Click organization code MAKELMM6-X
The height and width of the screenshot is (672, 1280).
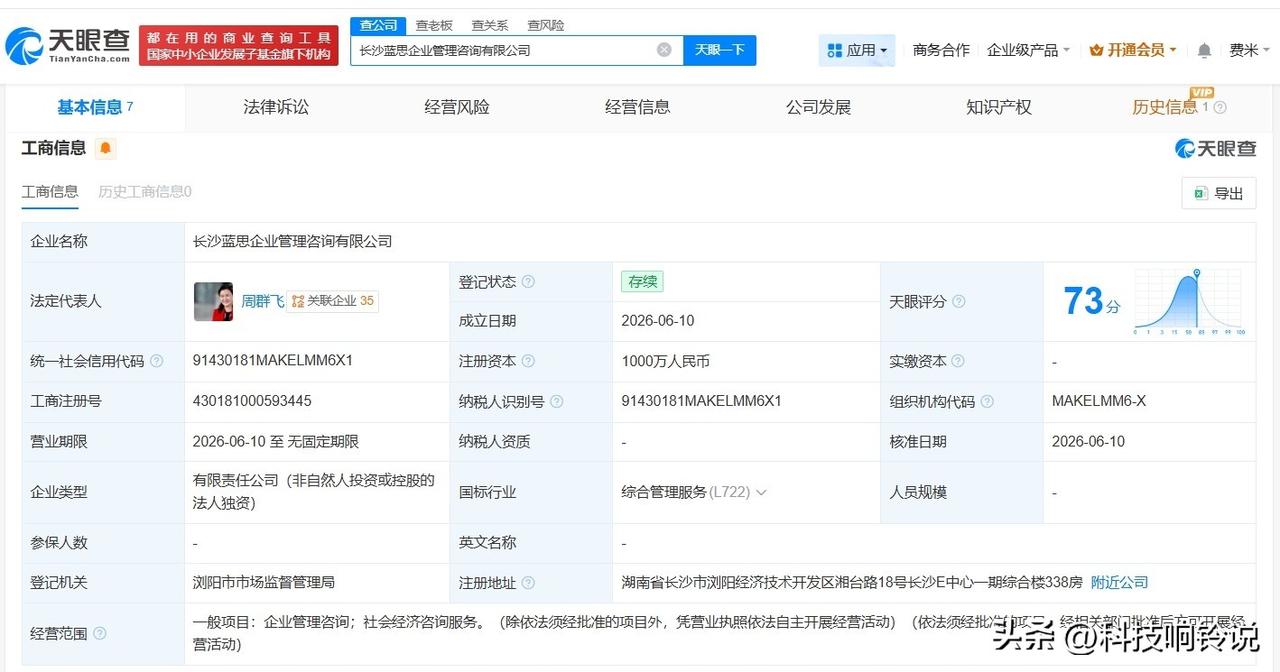tap(1099, 401)
